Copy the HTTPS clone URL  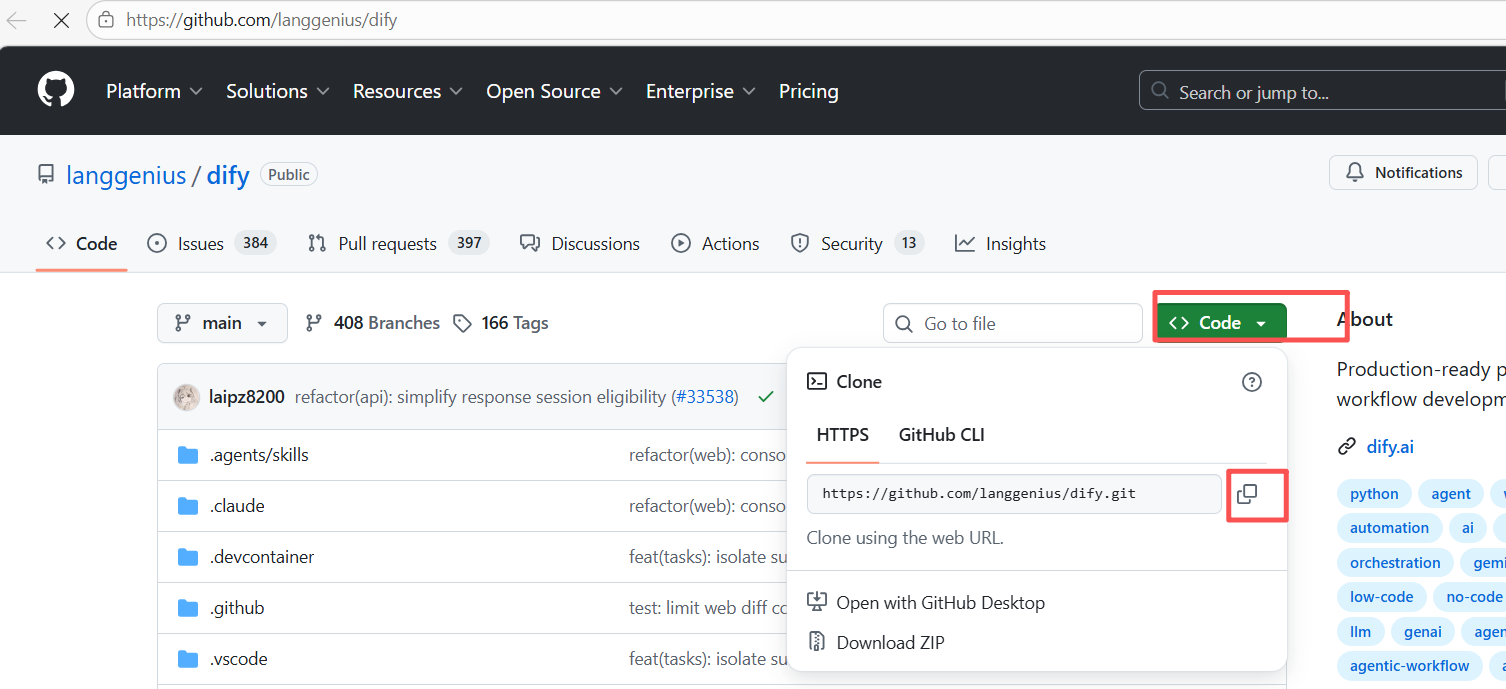(x=1247, y=494)
